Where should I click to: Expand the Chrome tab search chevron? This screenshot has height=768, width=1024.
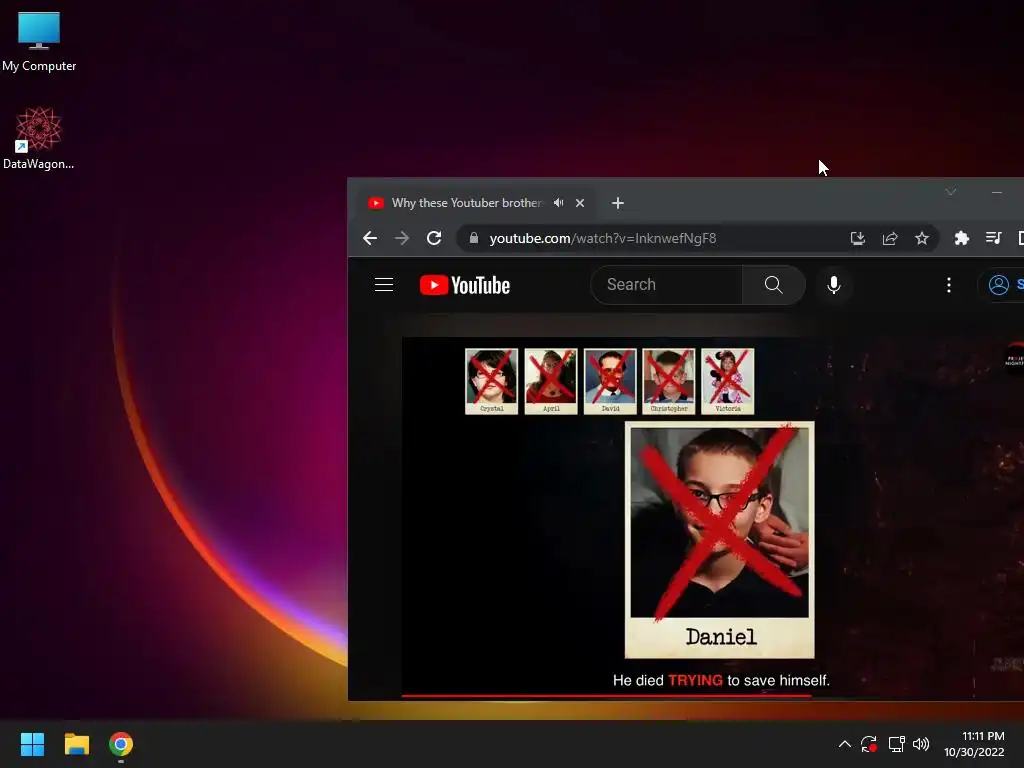pyautogui.click(x=951, y=192)
